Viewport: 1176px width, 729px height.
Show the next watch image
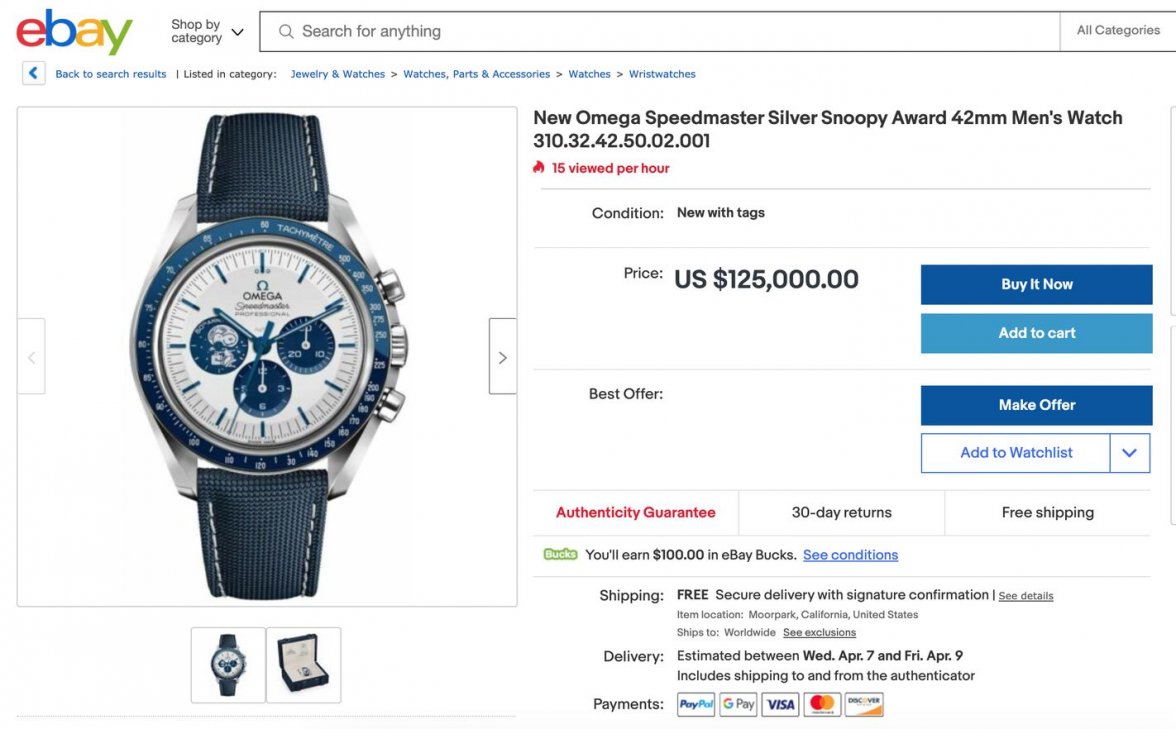(x=502, y=357)
